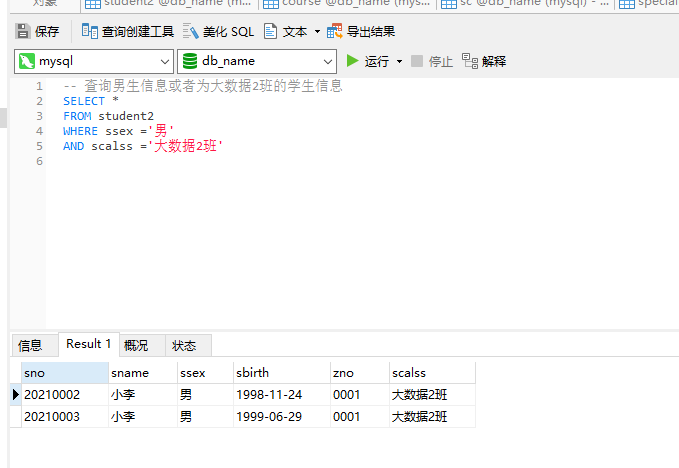Viewport: 679px width, 468px height.
Task: Select cell with sno 20210003
Action: (65, 417)
